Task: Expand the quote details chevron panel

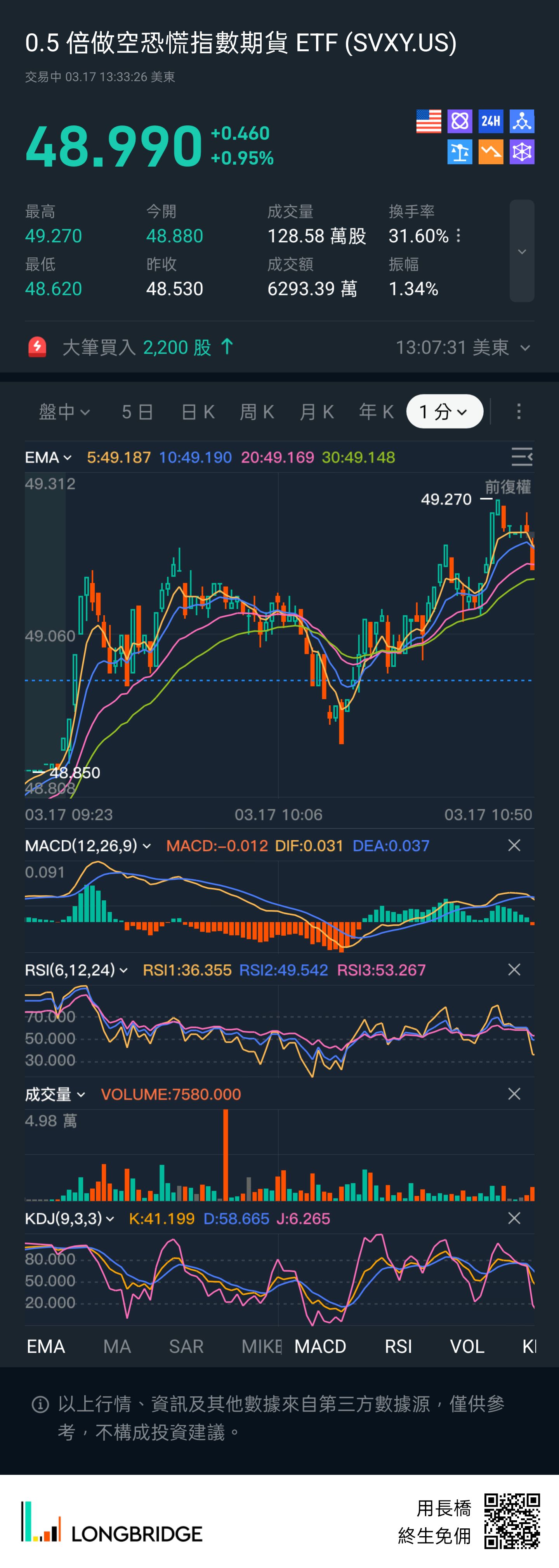Action: 522,252
